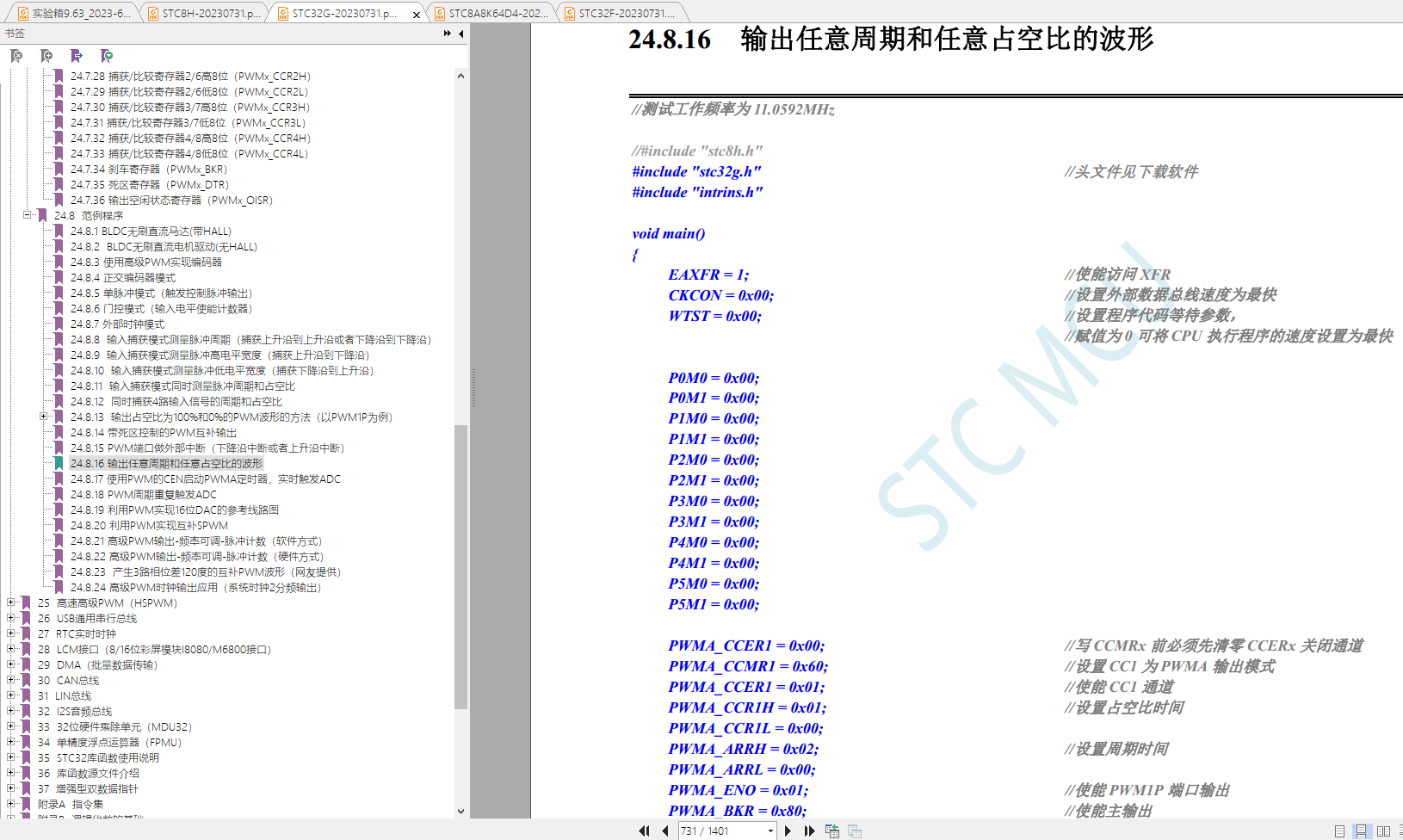This screenshot has width=1403, height=840.
Task: Expand chapter 33 MDU32 node
Action: 10,726
